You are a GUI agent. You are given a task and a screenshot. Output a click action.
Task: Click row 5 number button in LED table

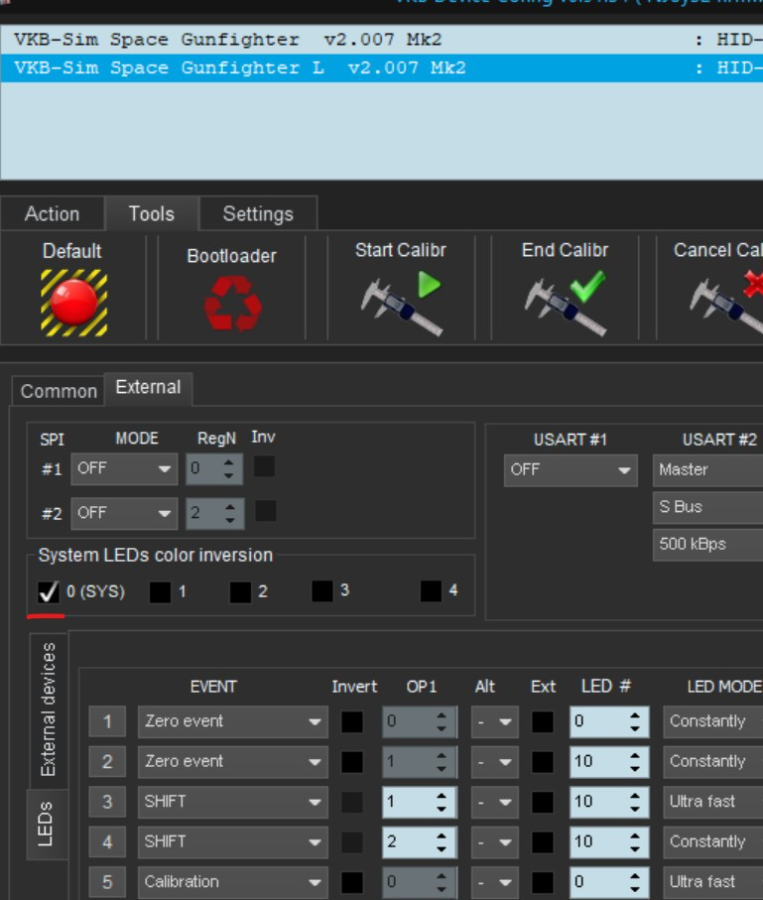point(107,881)
